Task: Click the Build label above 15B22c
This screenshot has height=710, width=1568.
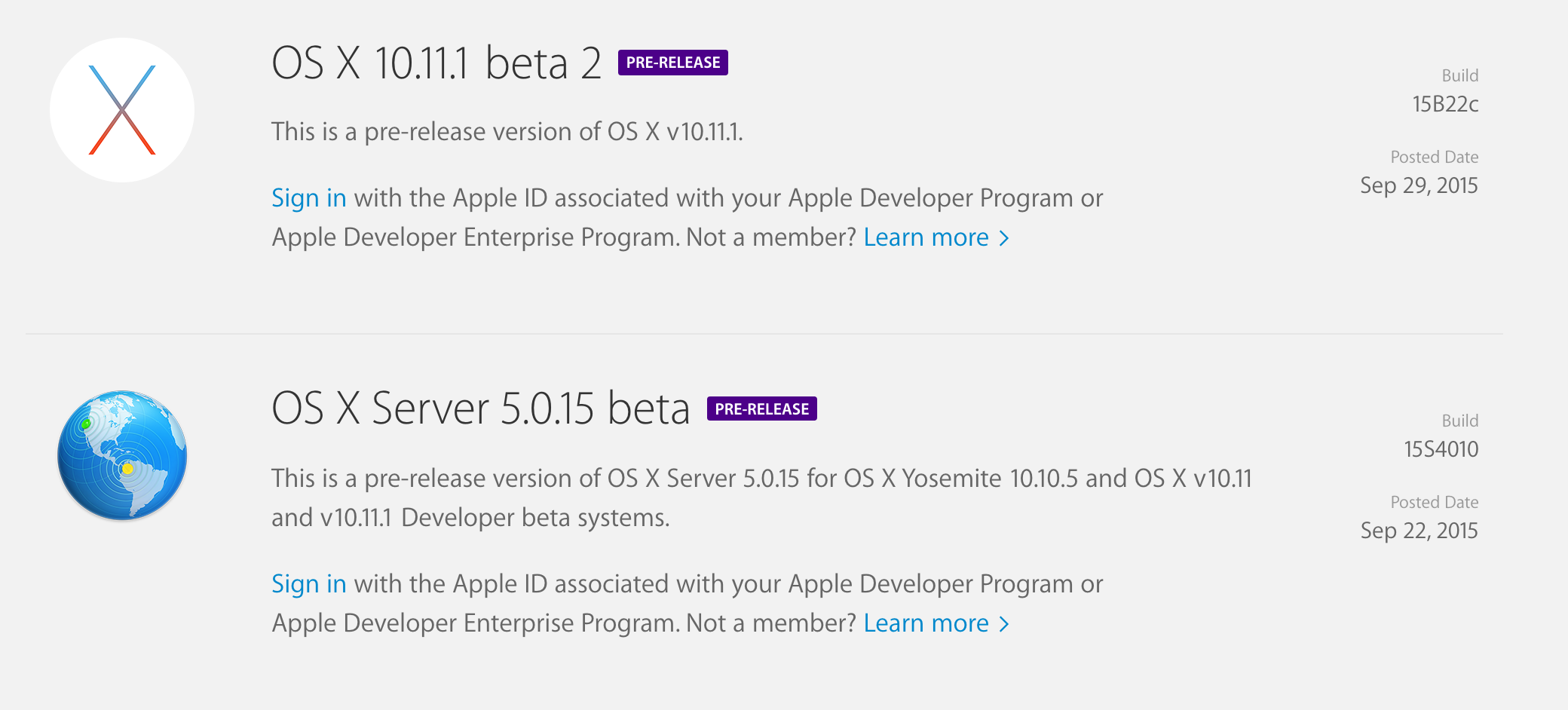Action: point(1459,75)
